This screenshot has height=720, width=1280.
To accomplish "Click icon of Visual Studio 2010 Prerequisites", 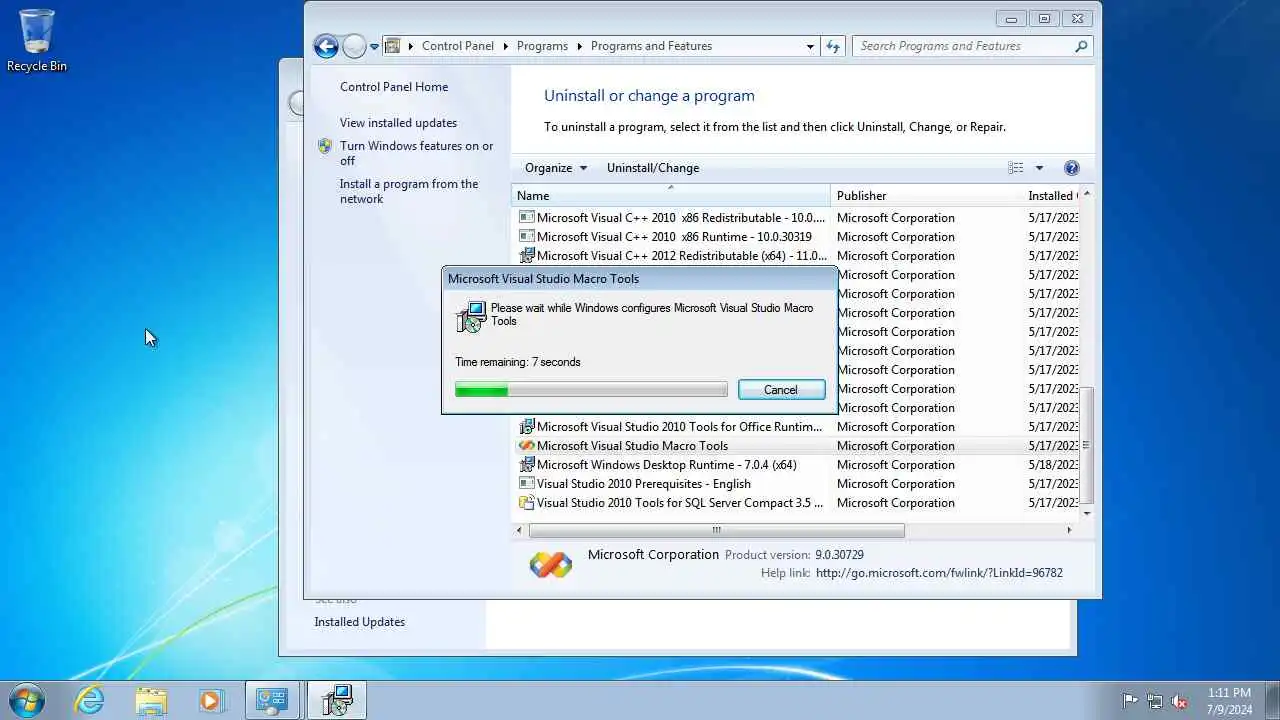I will coord(526,484).
